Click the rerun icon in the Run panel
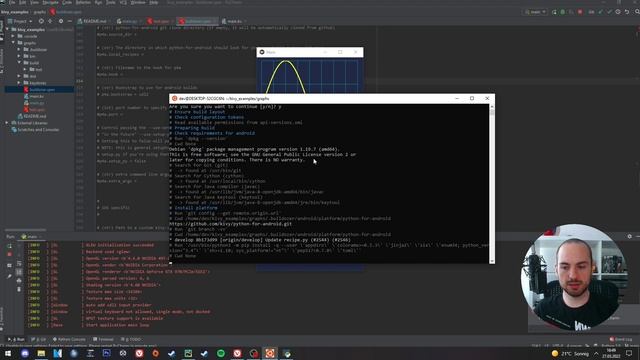 pyautogui.click(x=9, y=246)
